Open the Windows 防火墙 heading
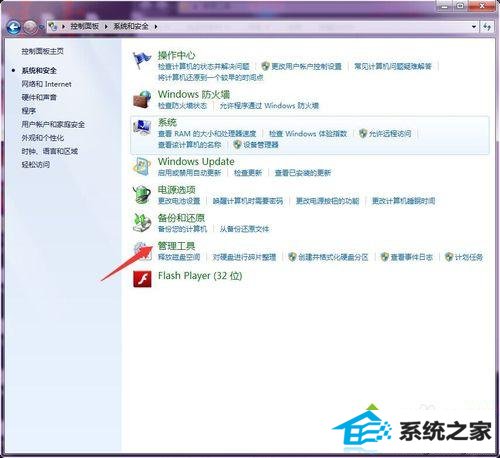This screenshot has width=500, height=458. [x=194, y=94]
